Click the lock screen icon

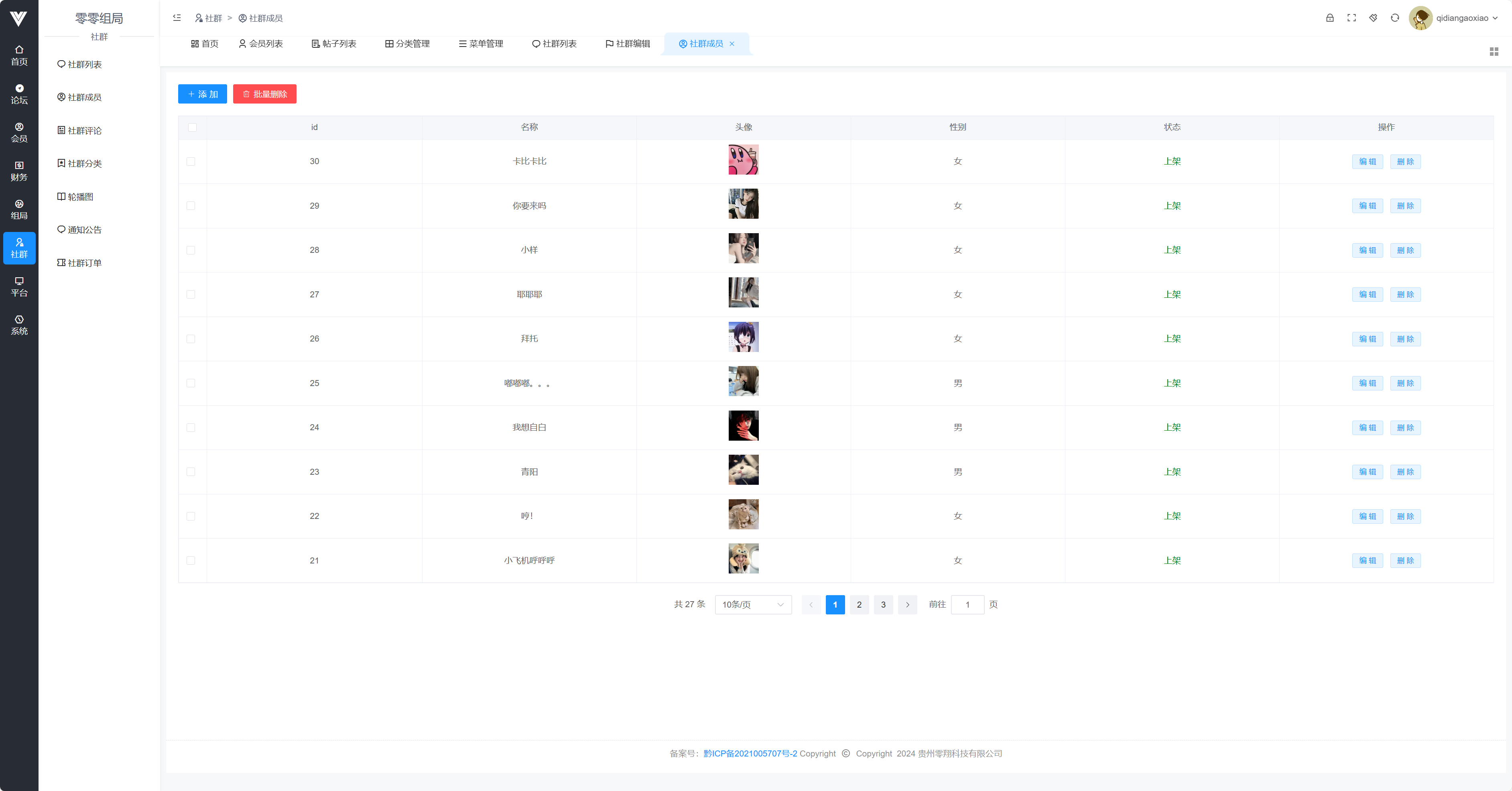(1329, 18)
